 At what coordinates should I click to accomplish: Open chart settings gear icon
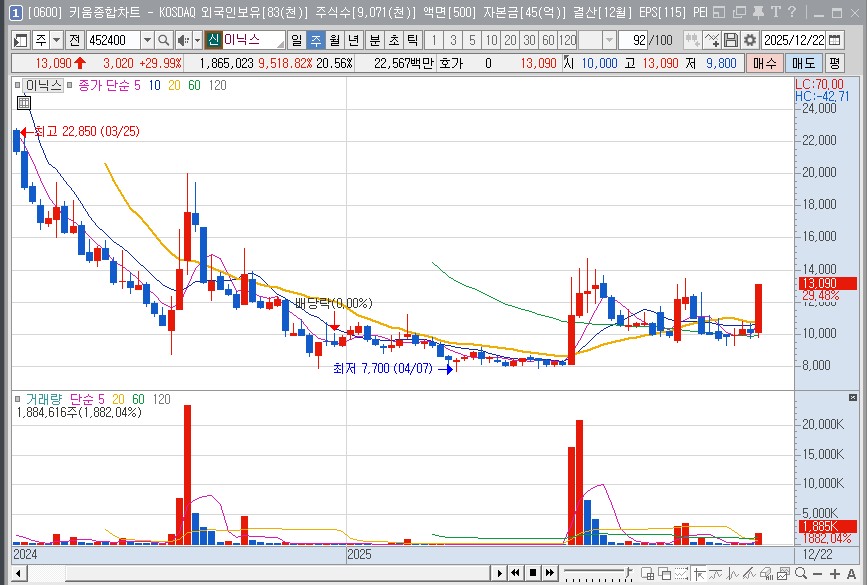click(750, 40)
